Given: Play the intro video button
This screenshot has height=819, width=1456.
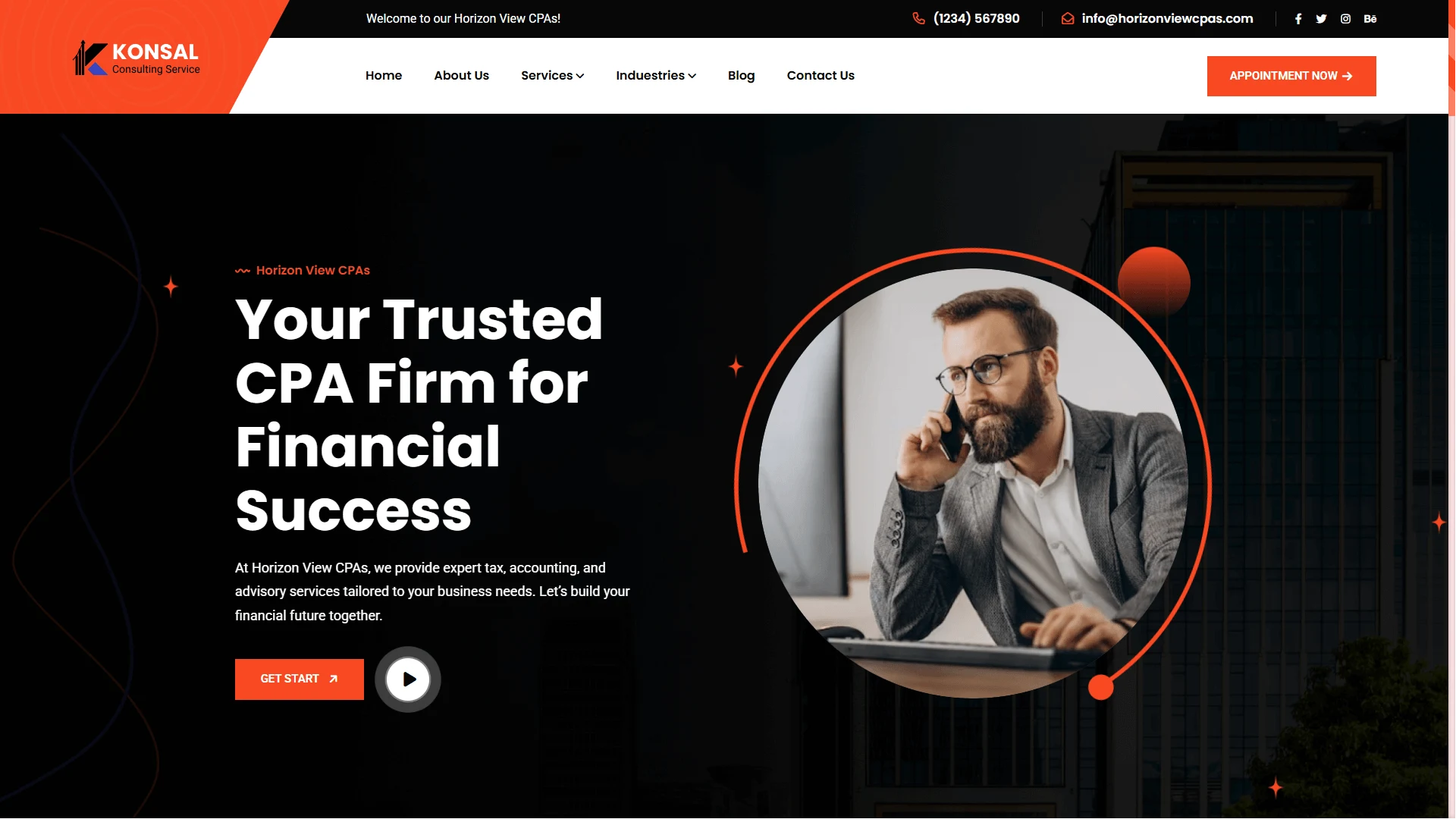Looking at the screenshot, I should click(408, 679).
